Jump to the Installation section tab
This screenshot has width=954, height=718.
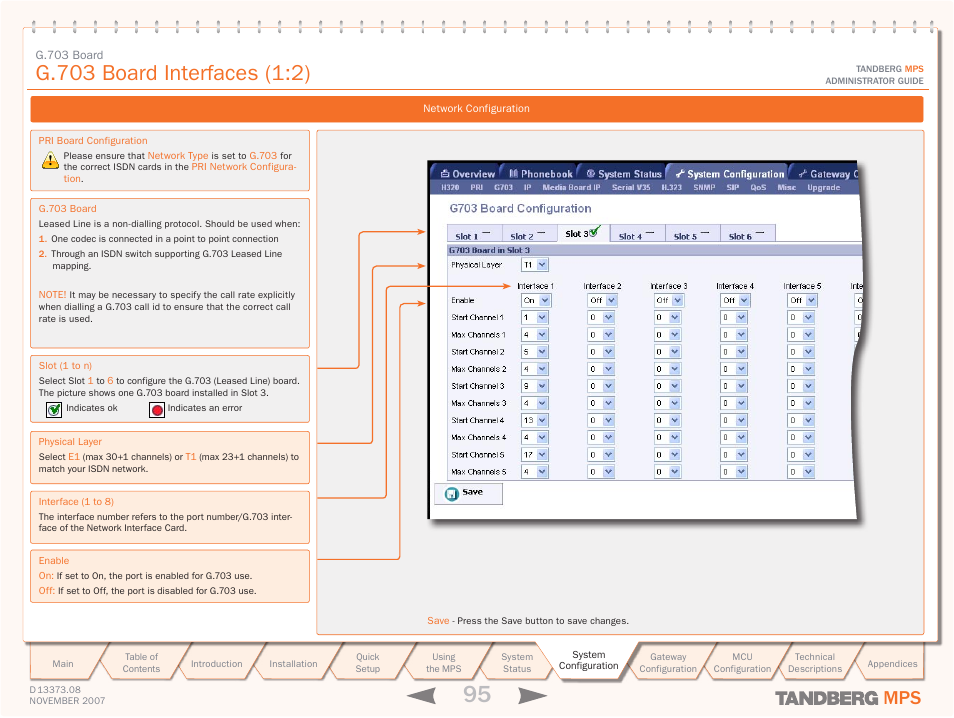(293, 663)
